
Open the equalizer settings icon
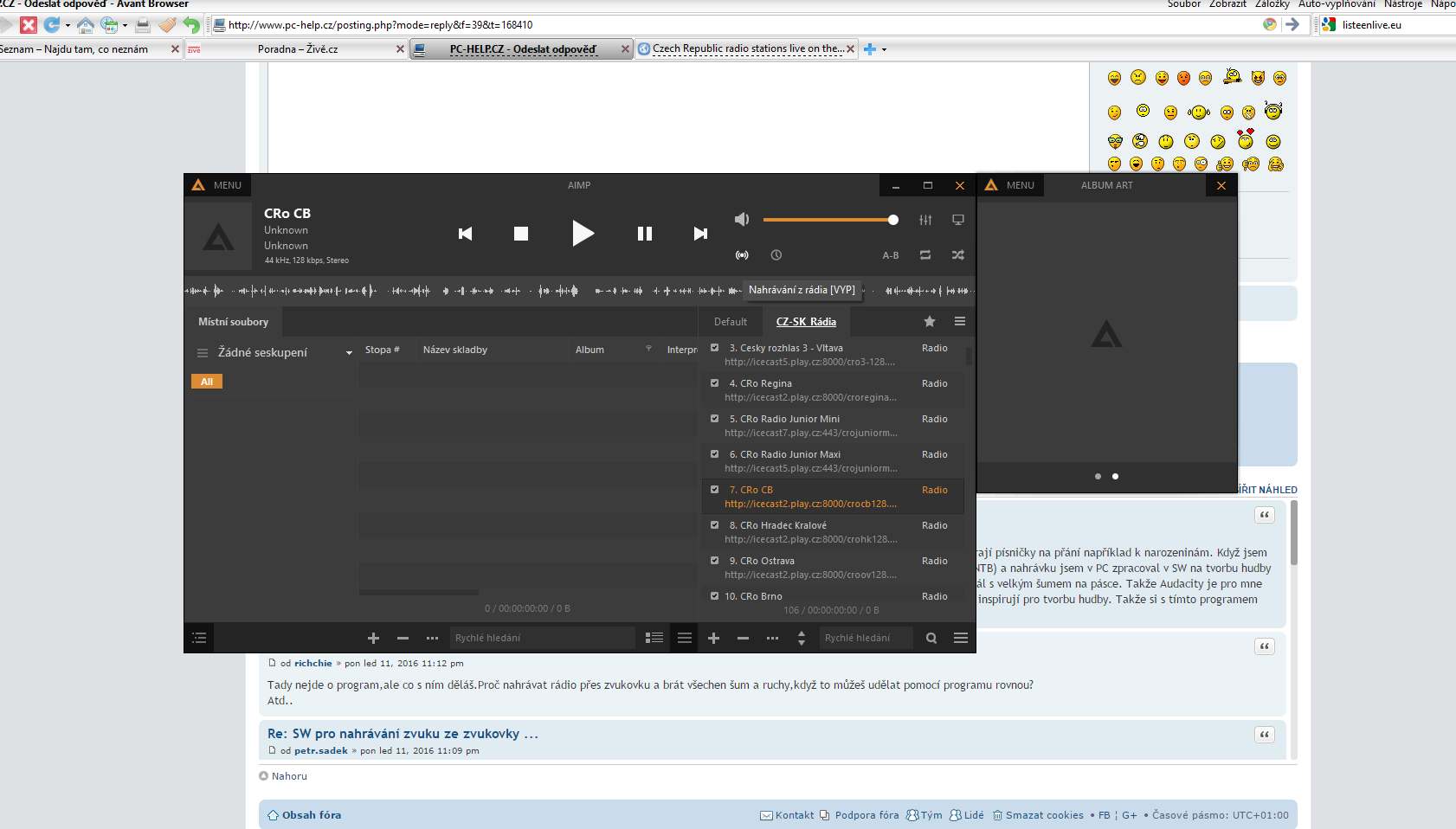pos(925,220)
